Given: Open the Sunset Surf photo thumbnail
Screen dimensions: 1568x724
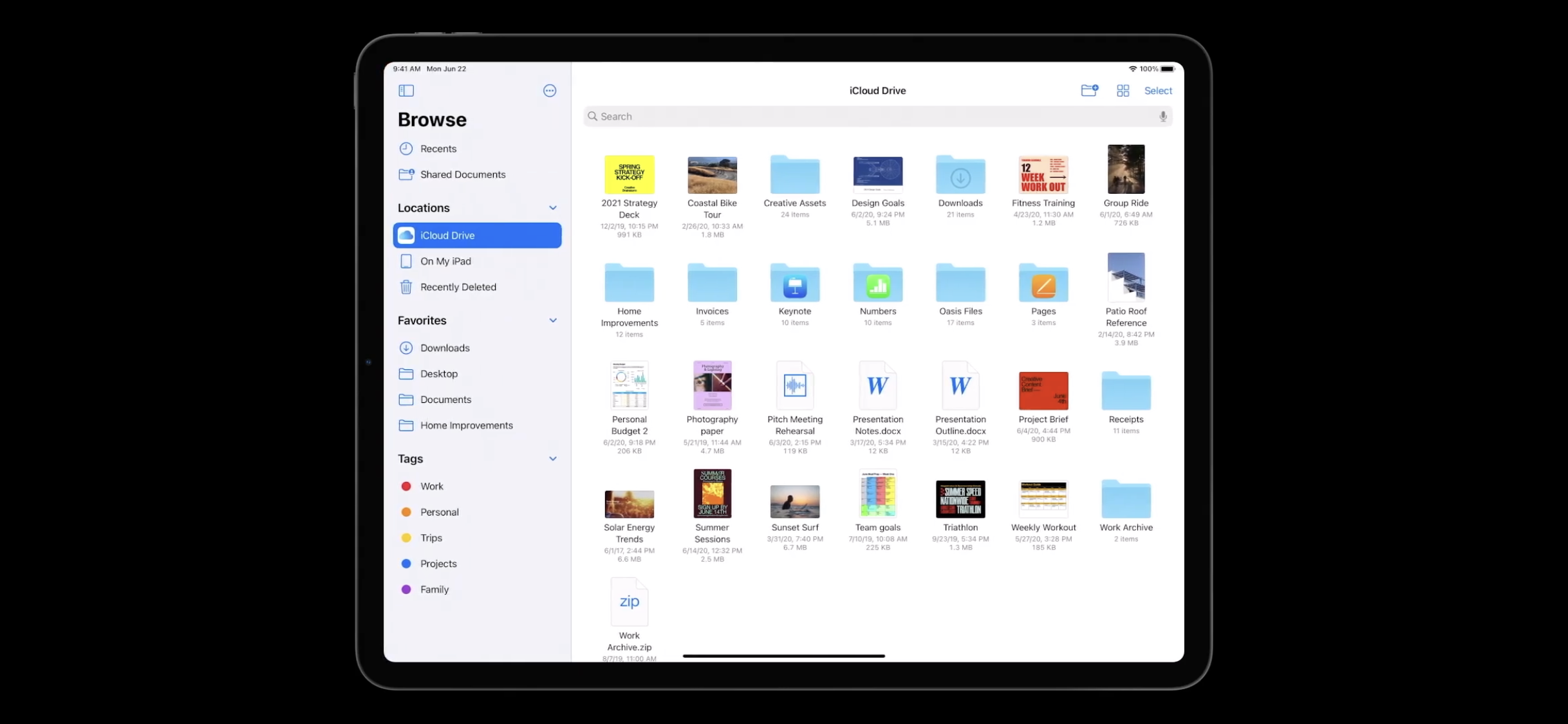Looking at the screenshot, I should click(794, 501).
